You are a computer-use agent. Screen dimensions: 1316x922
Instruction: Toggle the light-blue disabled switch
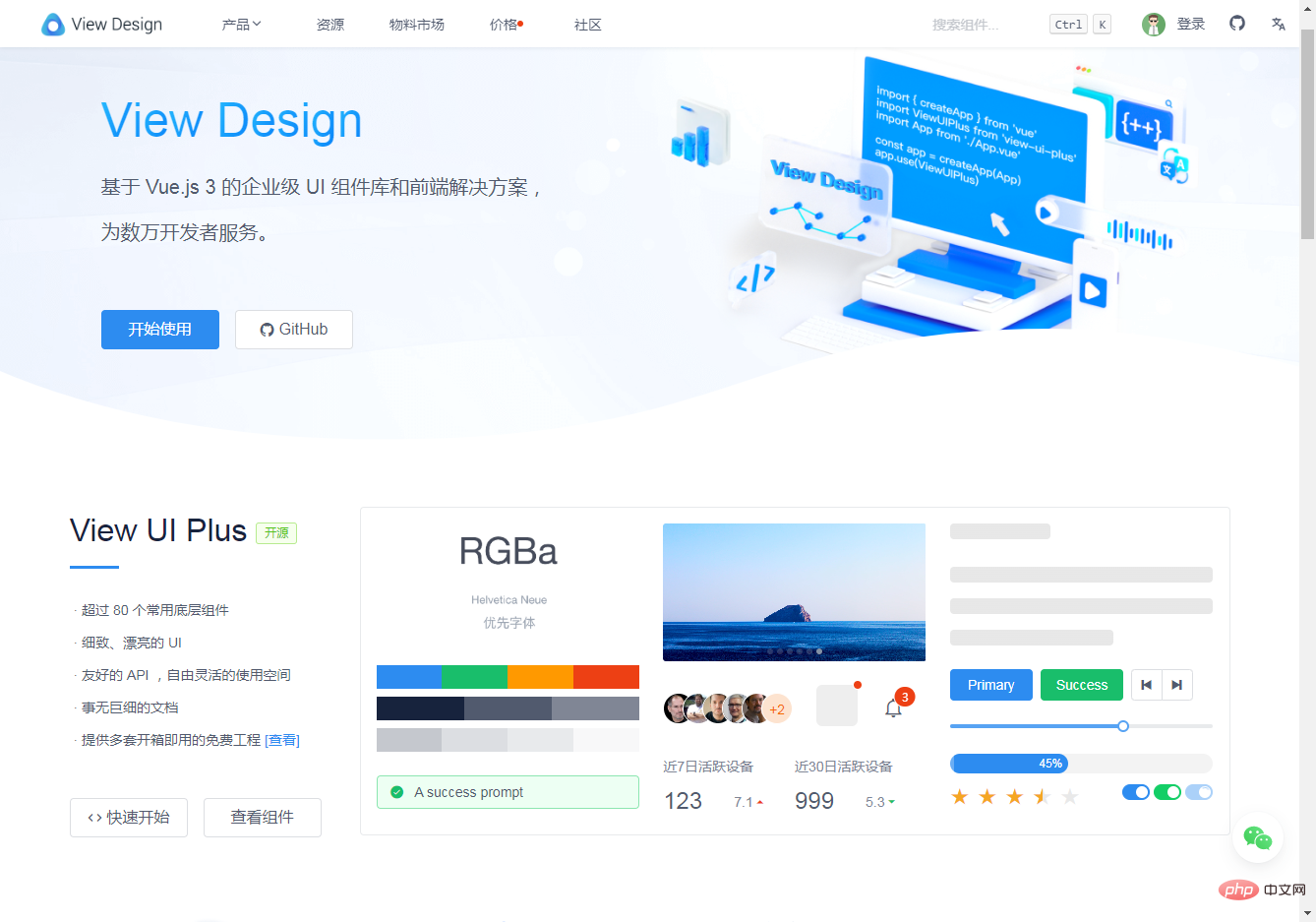tap(1199, 792)
